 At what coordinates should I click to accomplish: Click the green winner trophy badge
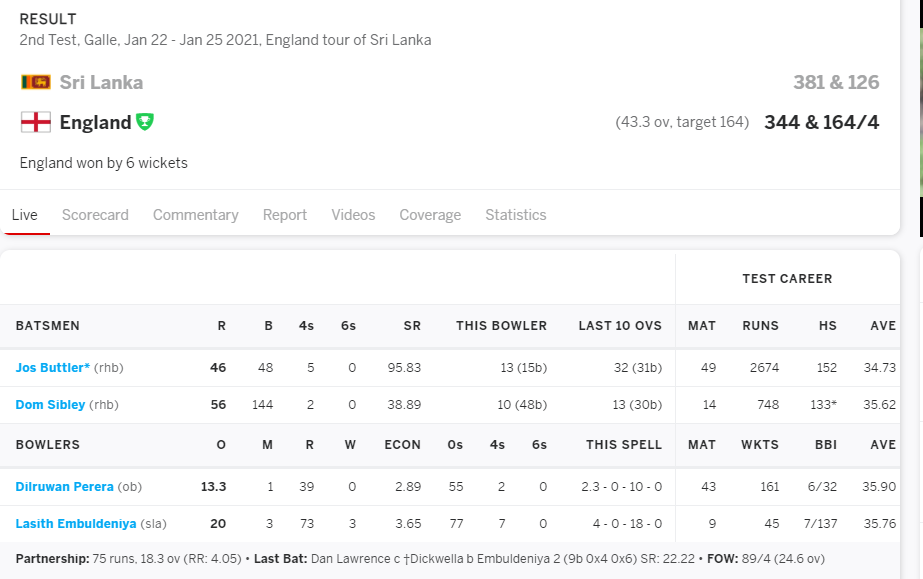145,122
